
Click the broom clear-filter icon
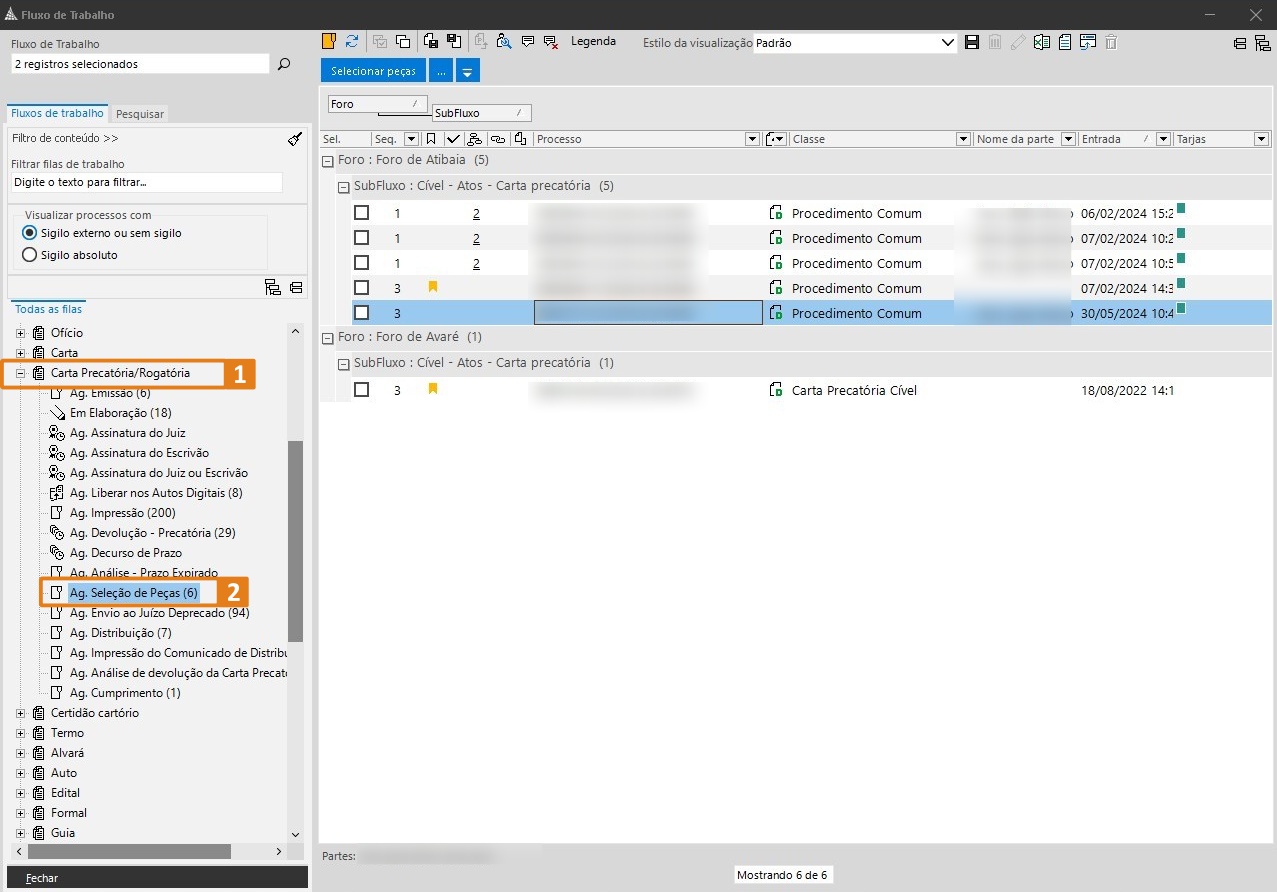point(294,139)
